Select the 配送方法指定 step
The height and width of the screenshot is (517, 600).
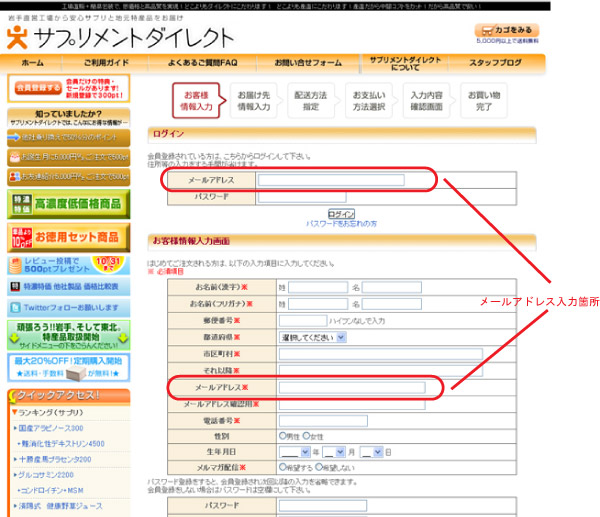click(311, 101)
